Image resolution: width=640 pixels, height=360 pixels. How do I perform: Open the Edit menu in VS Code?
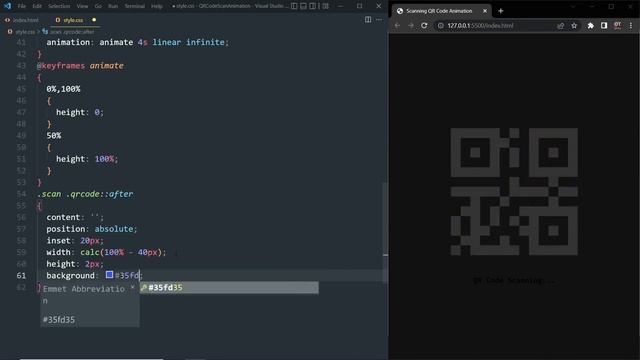coord(37,6)
